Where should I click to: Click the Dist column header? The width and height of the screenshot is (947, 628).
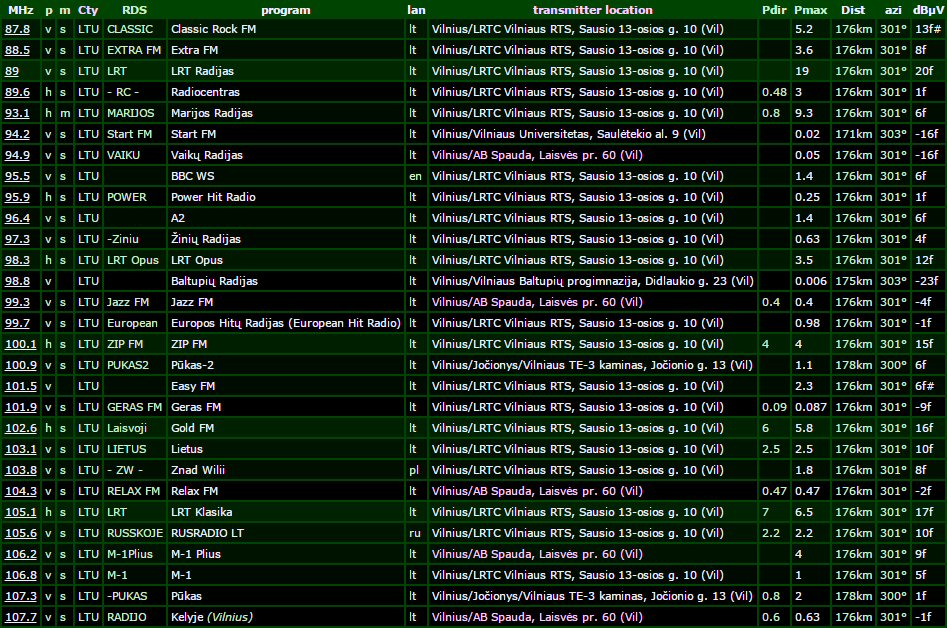coord(853,10)
